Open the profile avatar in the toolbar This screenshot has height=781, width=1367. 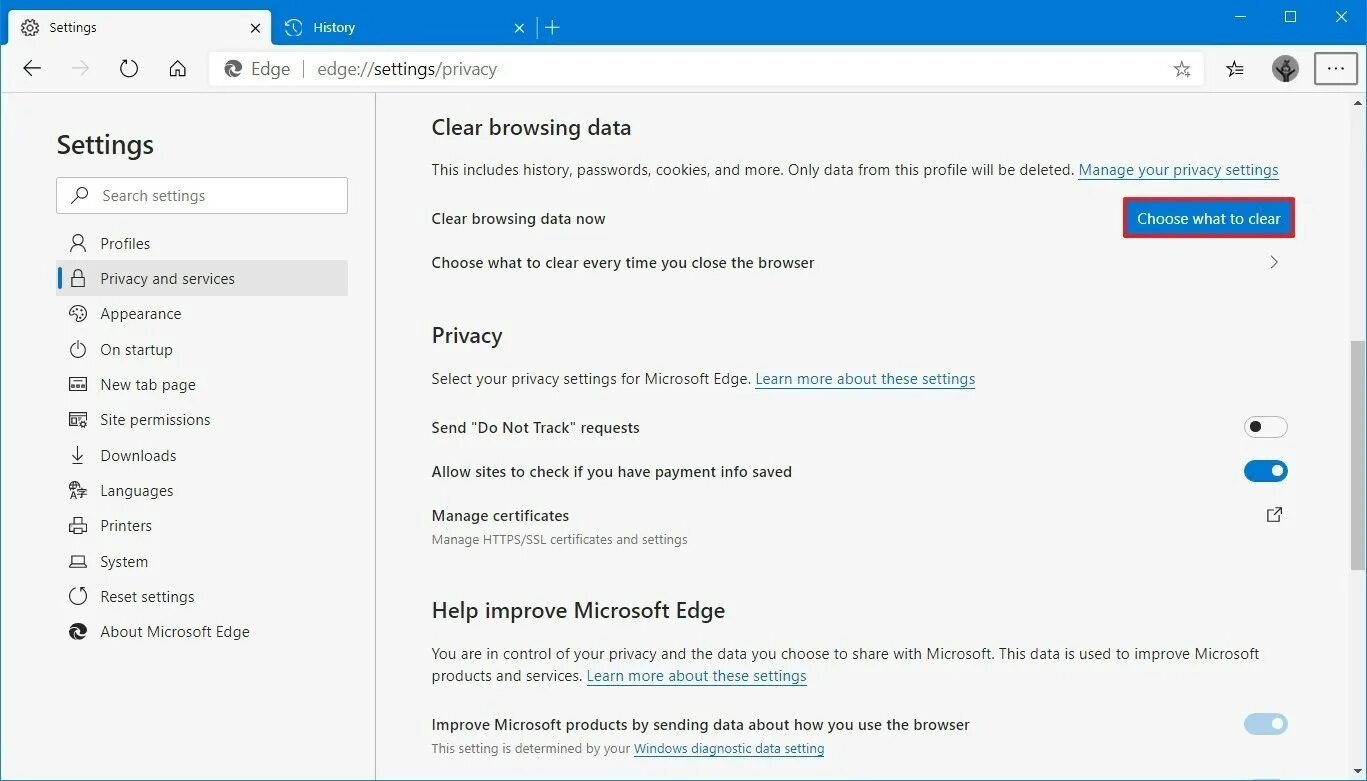point(1286,68)
